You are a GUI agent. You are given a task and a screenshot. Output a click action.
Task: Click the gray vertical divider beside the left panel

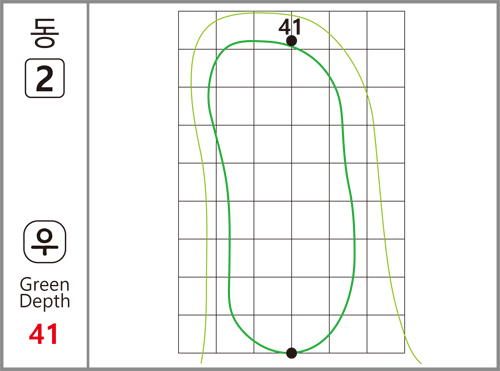(x=88, y=185)
